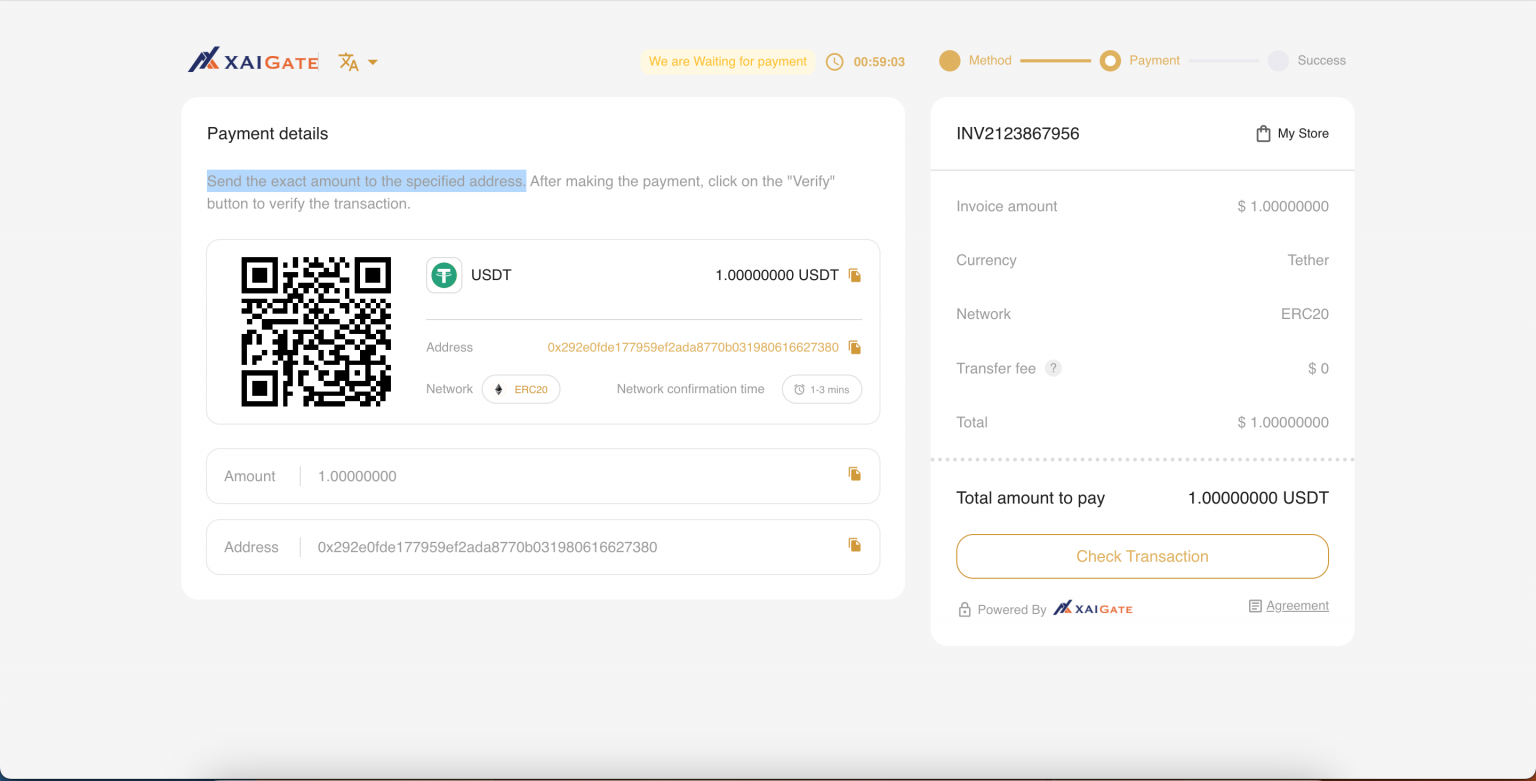Viewport: 1536px width, 781px height.
Task: Click the Agreement document icon
Action: [1255, 605]
